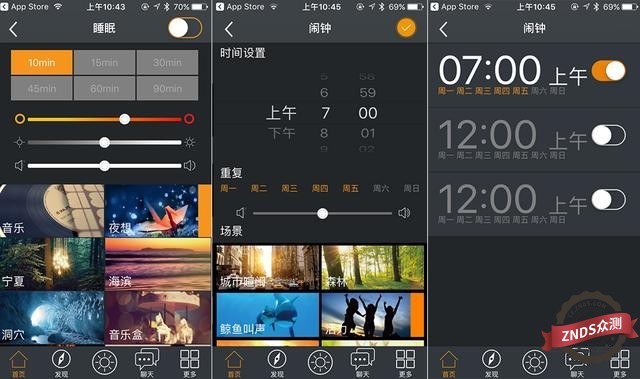Open the 聊天 chat tab on sleep screen
Image resolution: width=640 pixels, height=379 pixels.
click(147, 363)
